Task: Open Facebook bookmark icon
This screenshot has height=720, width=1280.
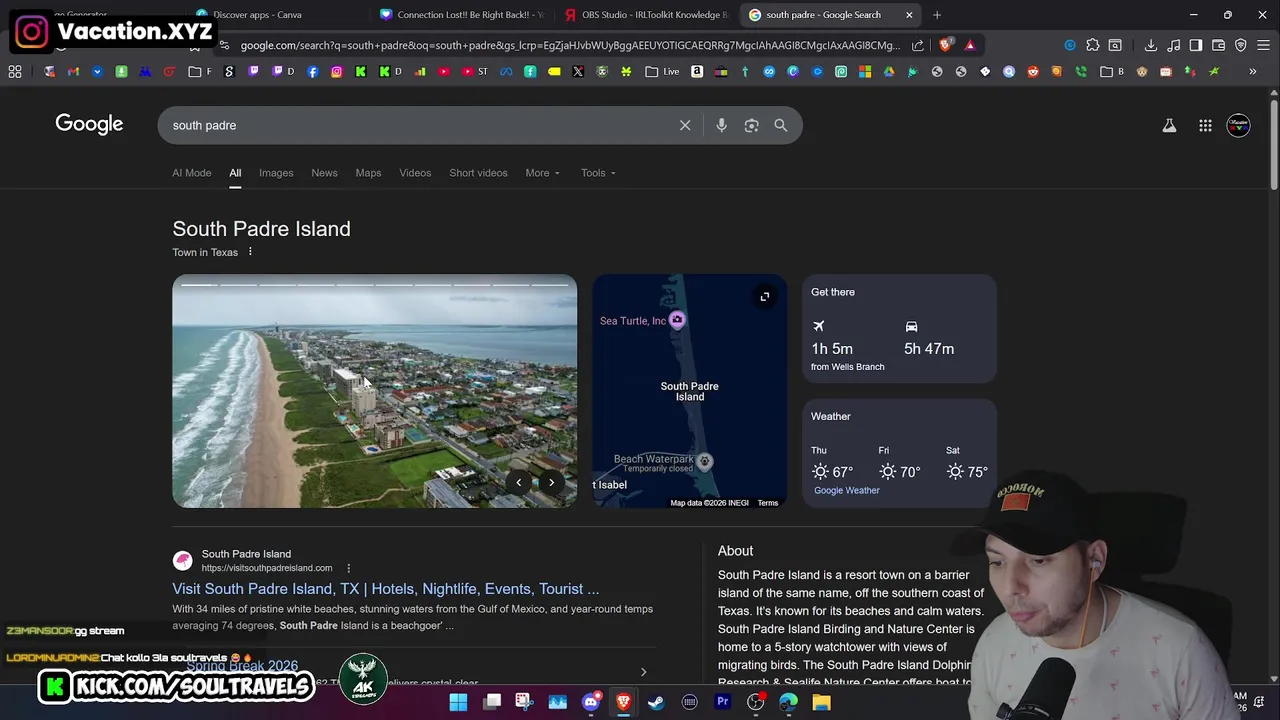Action: (x=313, y=71)
